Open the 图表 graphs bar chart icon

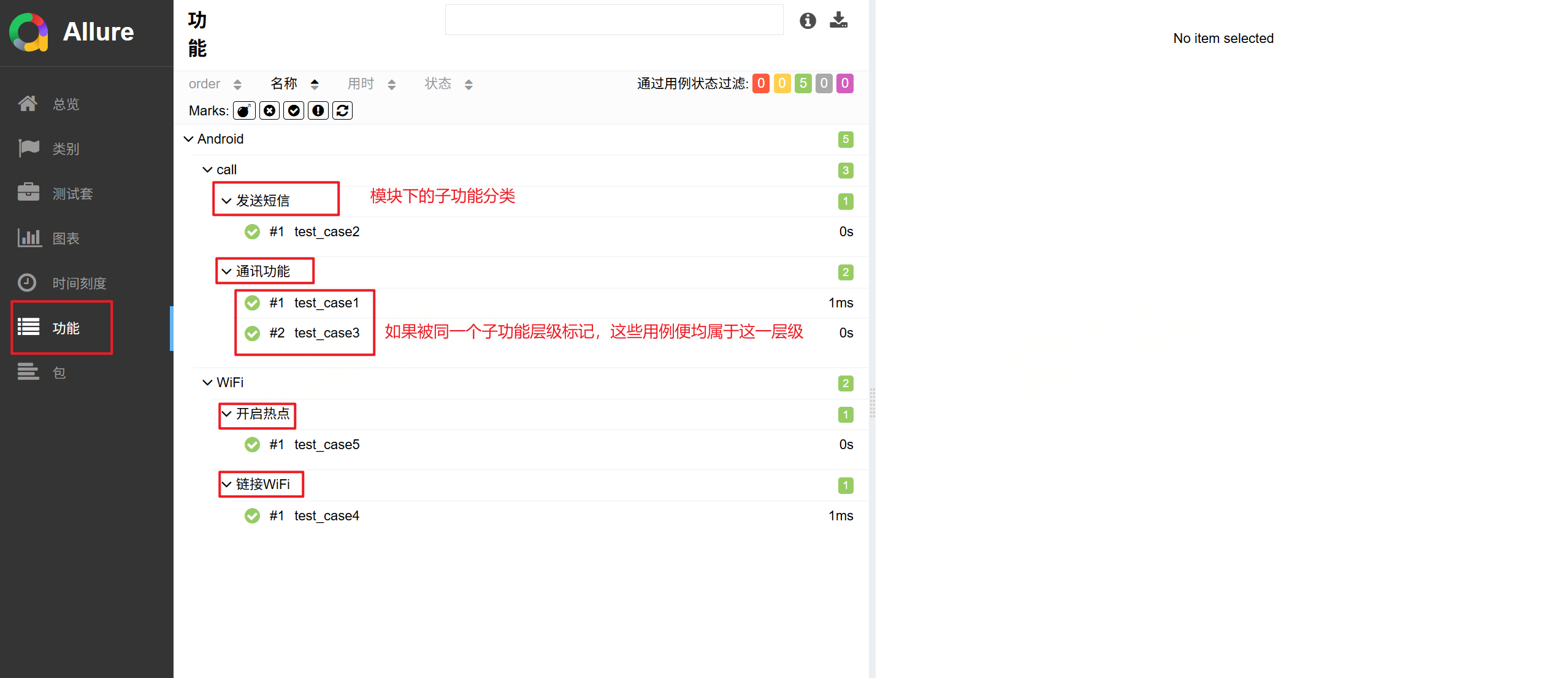click(x=29, y=237)
